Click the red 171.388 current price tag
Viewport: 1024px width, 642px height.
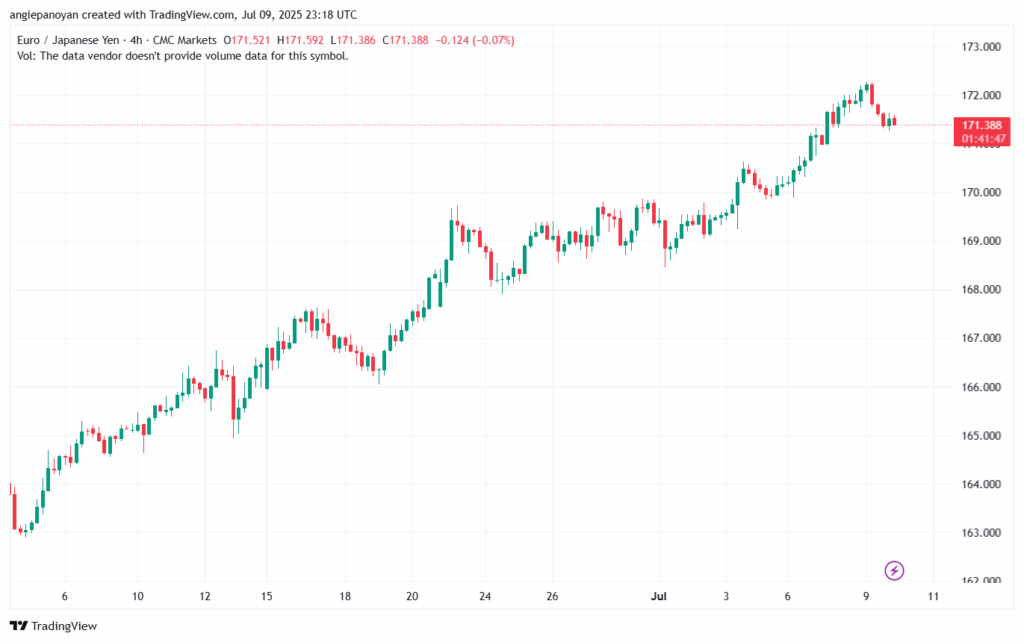click(982, 125)
